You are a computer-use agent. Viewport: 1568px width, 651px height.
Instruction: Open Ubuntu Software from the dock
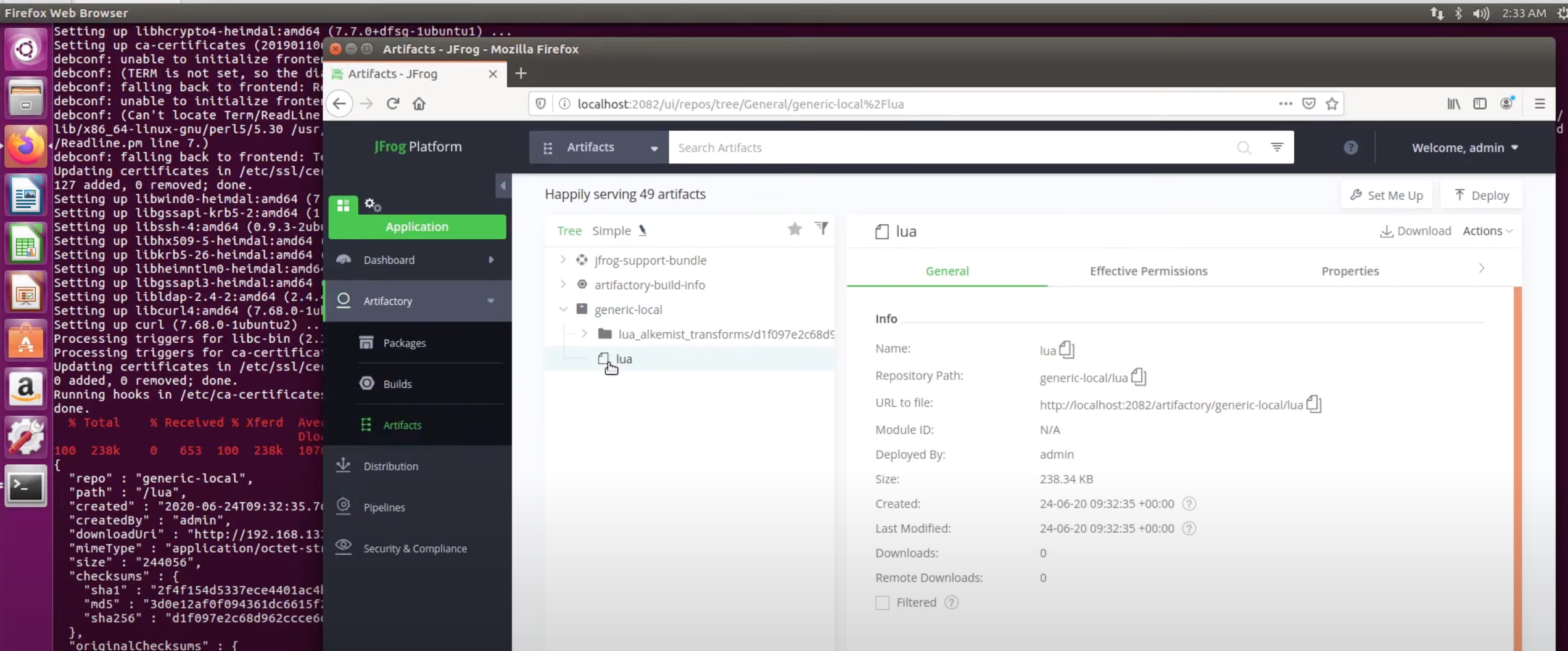coord(26,340)
